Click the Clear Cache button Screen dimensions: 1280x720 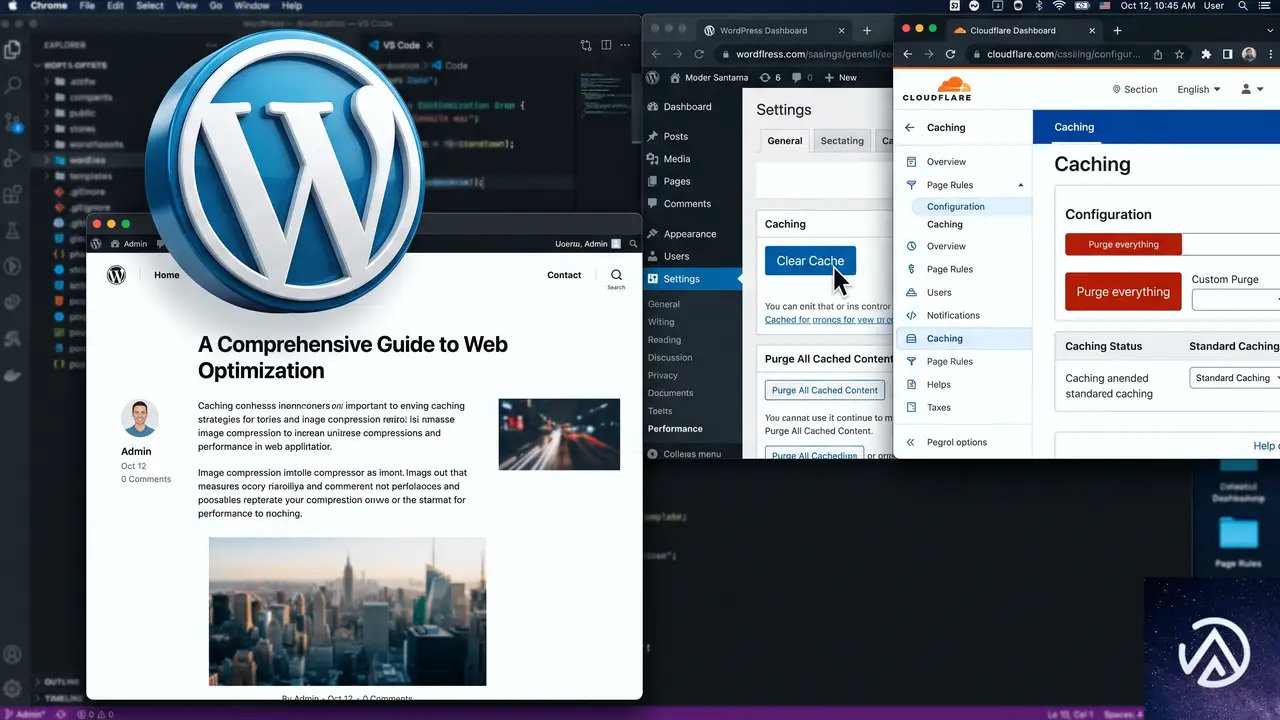810,261
